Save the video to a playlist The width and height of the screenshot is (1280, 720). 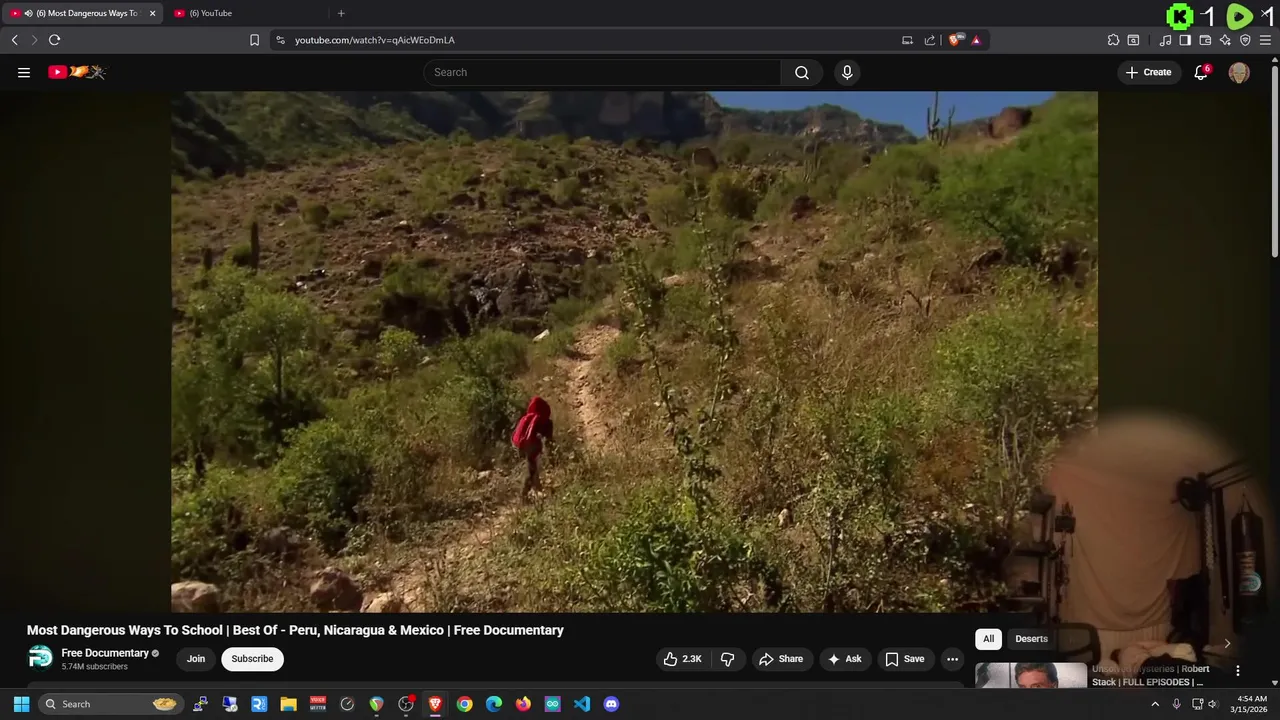[905, 659]
